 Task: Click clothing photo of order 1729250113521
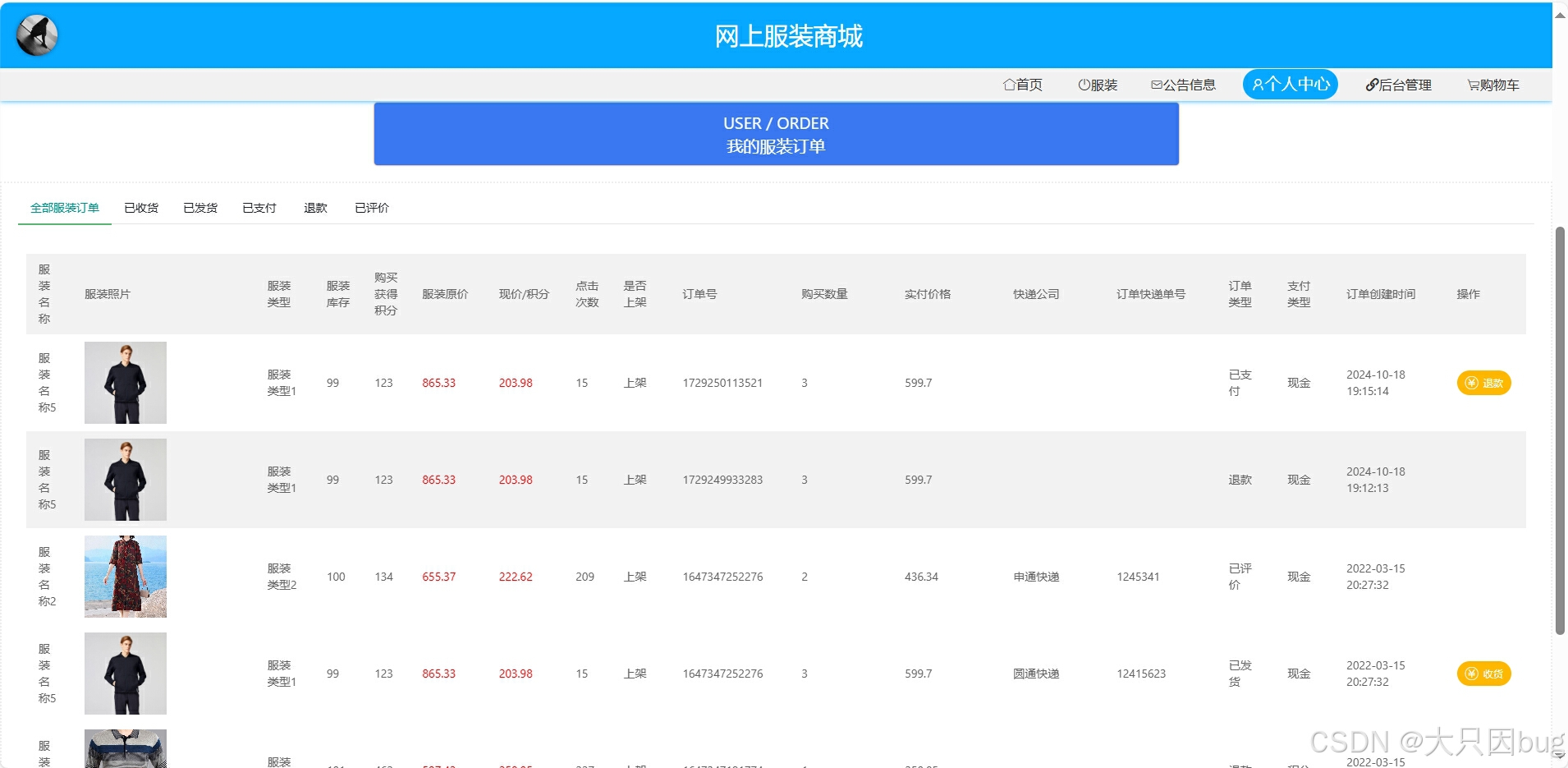tap(126, 383)
